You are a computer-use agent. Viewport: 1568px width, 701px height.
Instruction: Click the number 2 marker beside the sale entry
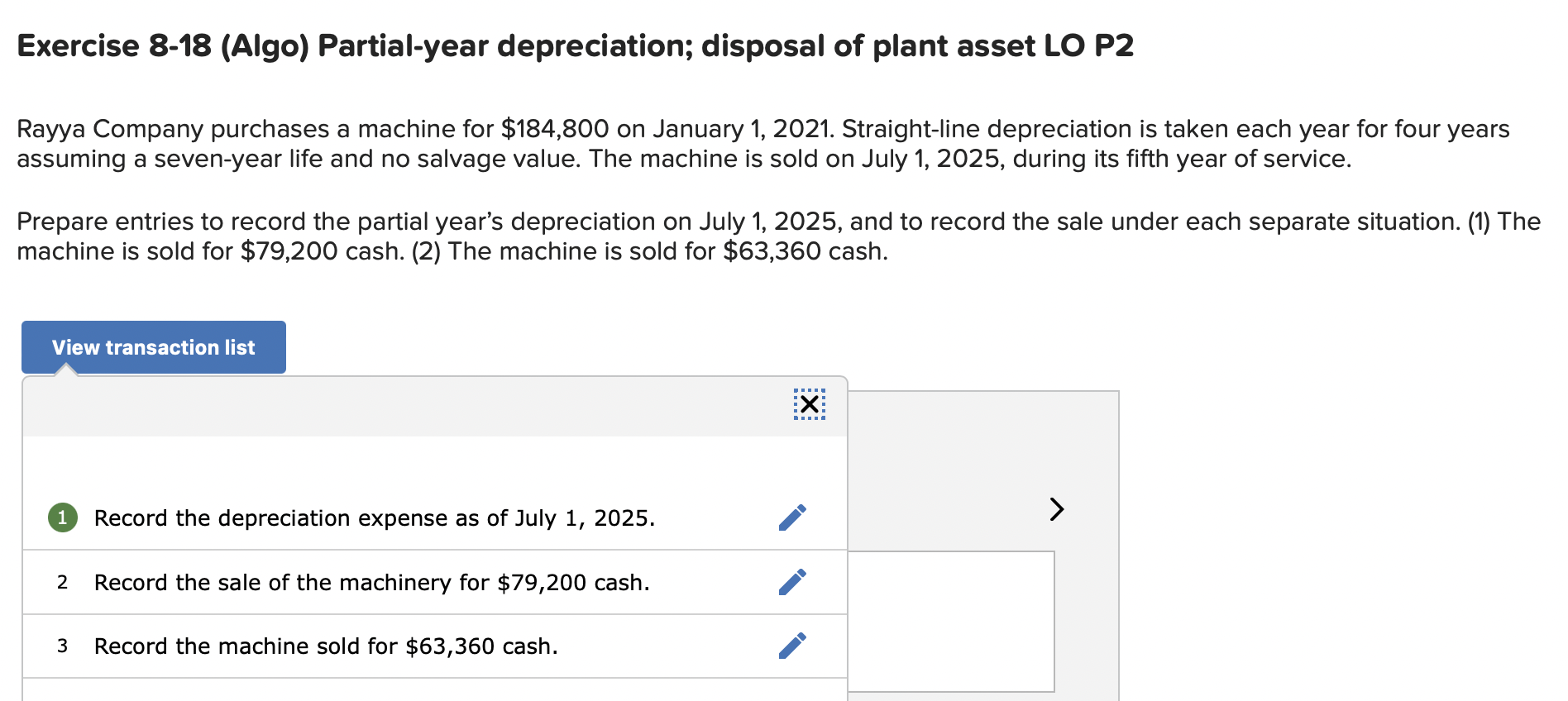tap(64, 583)
